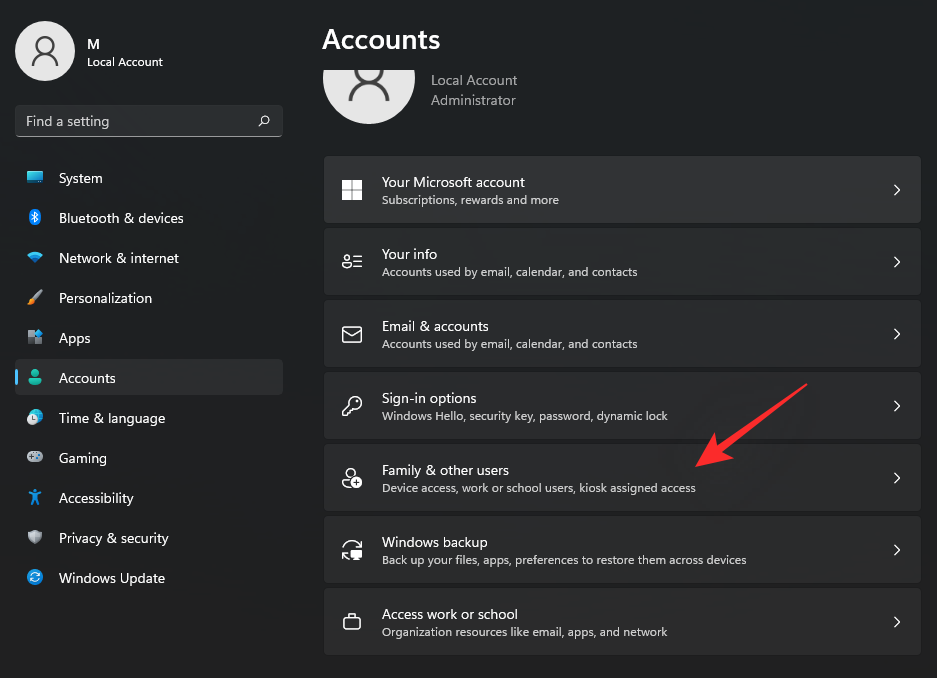Click the System monitor icon in sidebar
The width and height of the screenshot is (937, 678).
tap(35, 178)
